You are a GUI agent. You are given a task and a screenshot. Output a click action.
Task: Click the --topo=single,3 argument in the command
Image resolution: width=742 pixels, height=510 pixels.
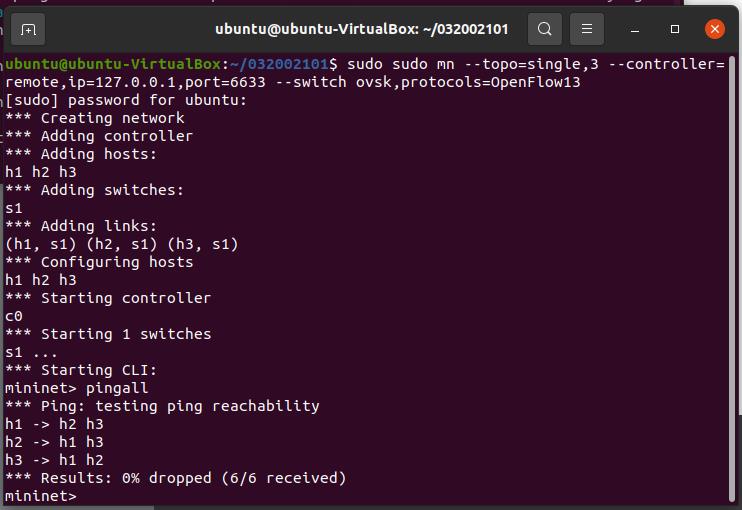531,64
